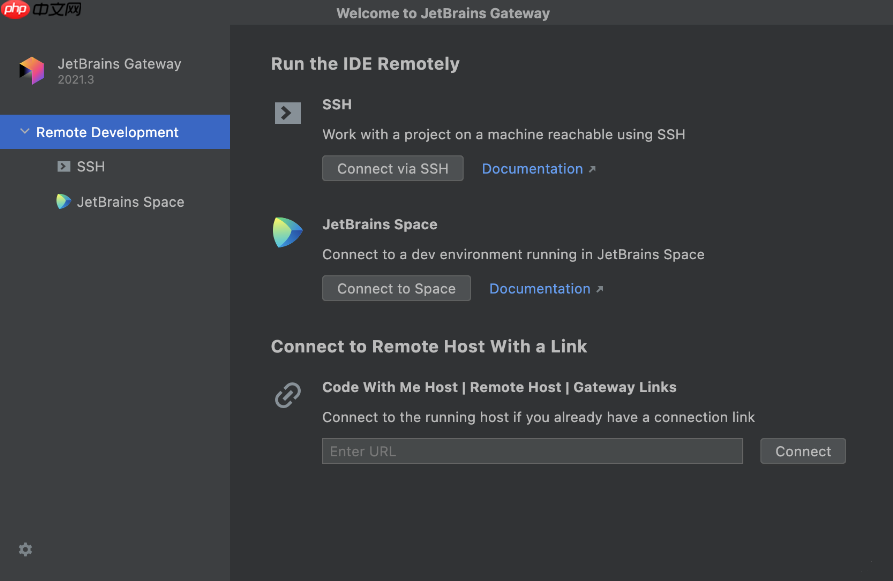Focus the Enter URL input field

tap(532, 451)
